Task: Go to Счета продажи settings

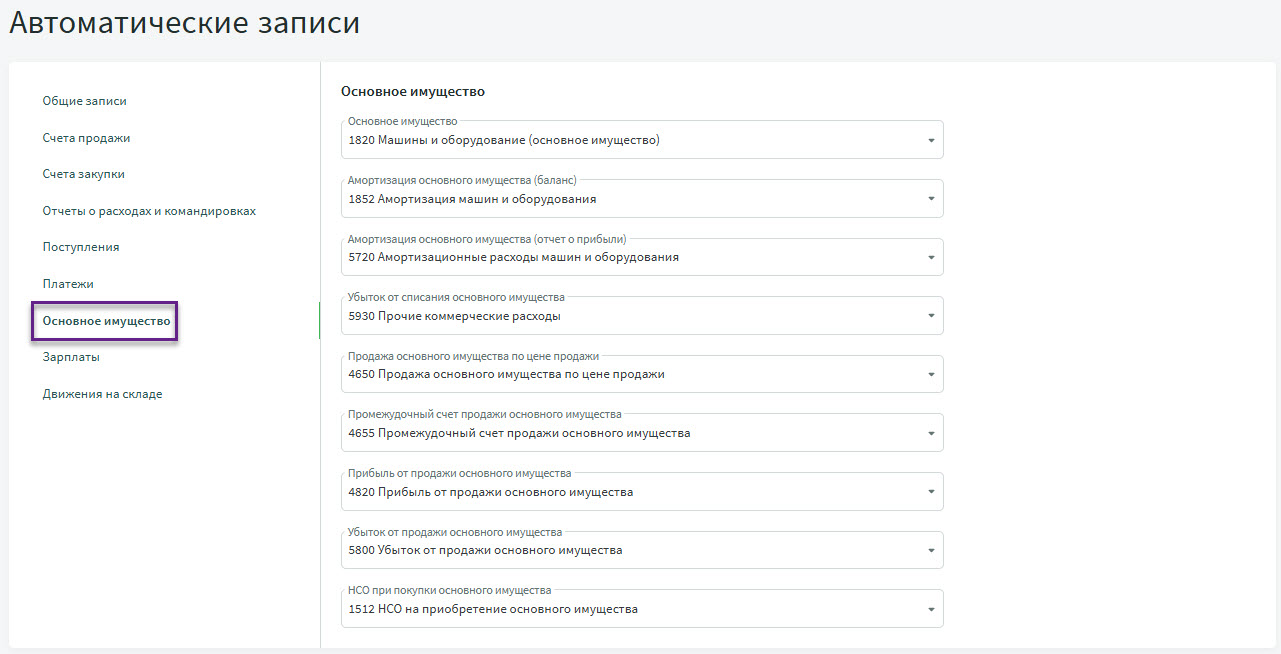Action: coord(86,138)
